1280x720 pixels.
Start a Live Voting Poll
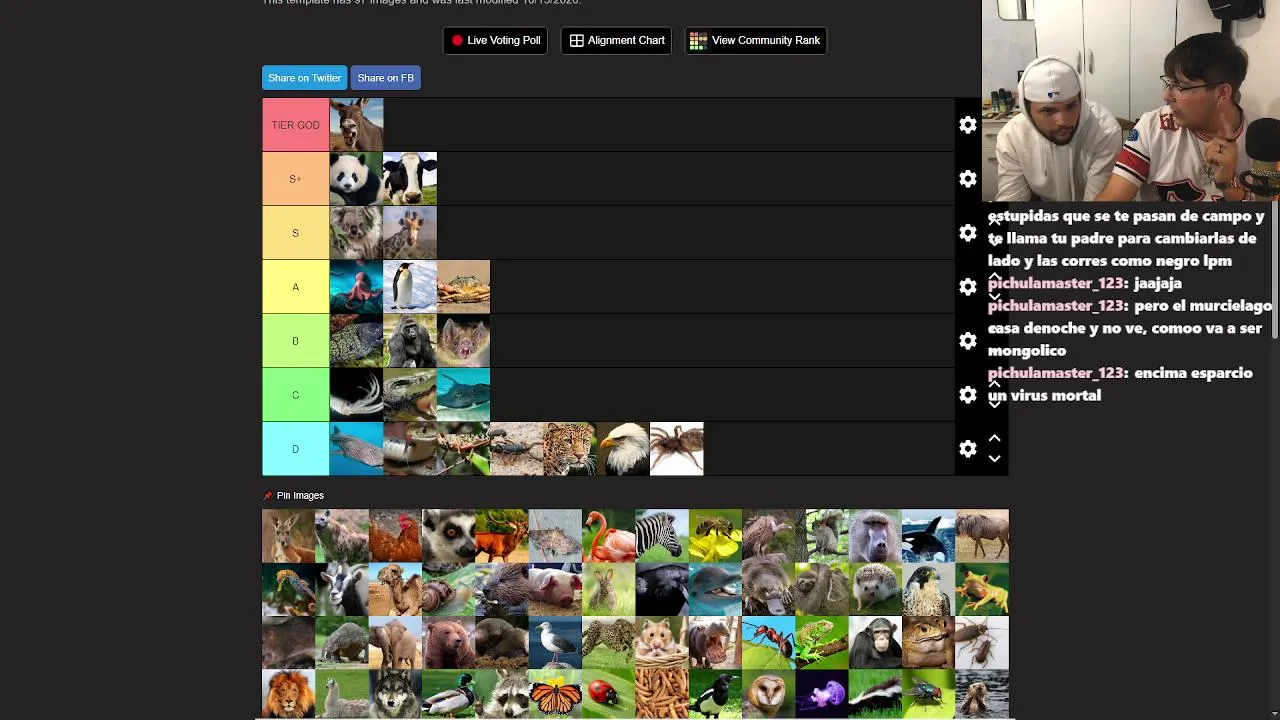(495, 40)
